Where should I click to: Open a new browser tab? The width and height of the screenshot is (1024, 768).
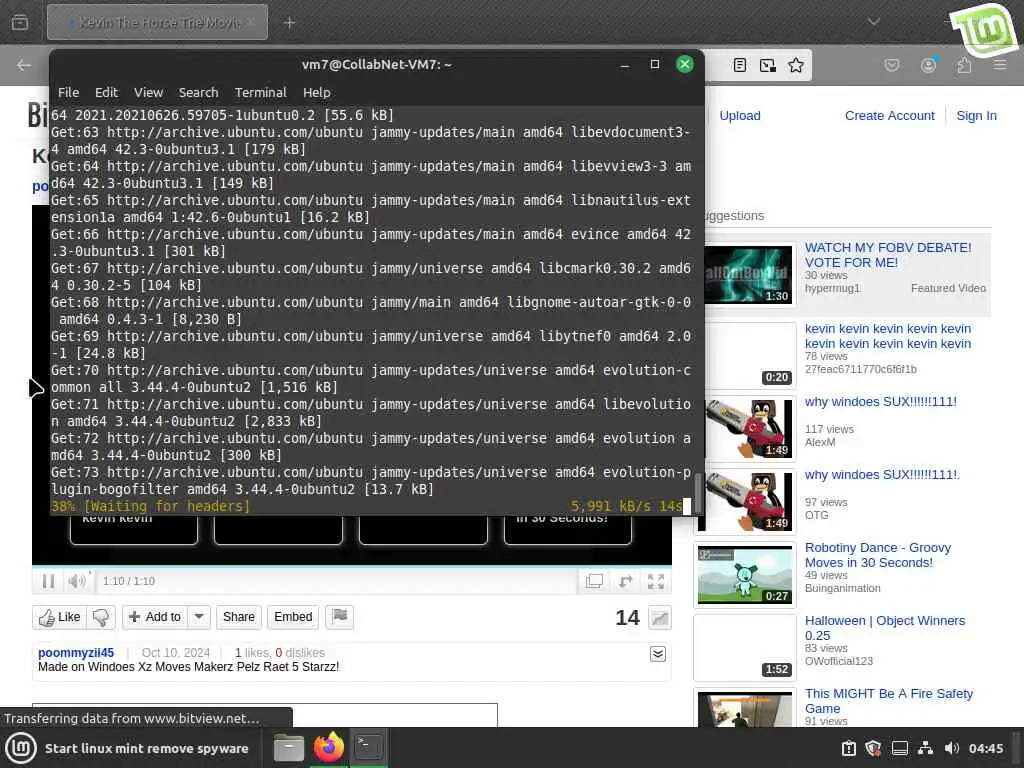(x=289, y=23)
